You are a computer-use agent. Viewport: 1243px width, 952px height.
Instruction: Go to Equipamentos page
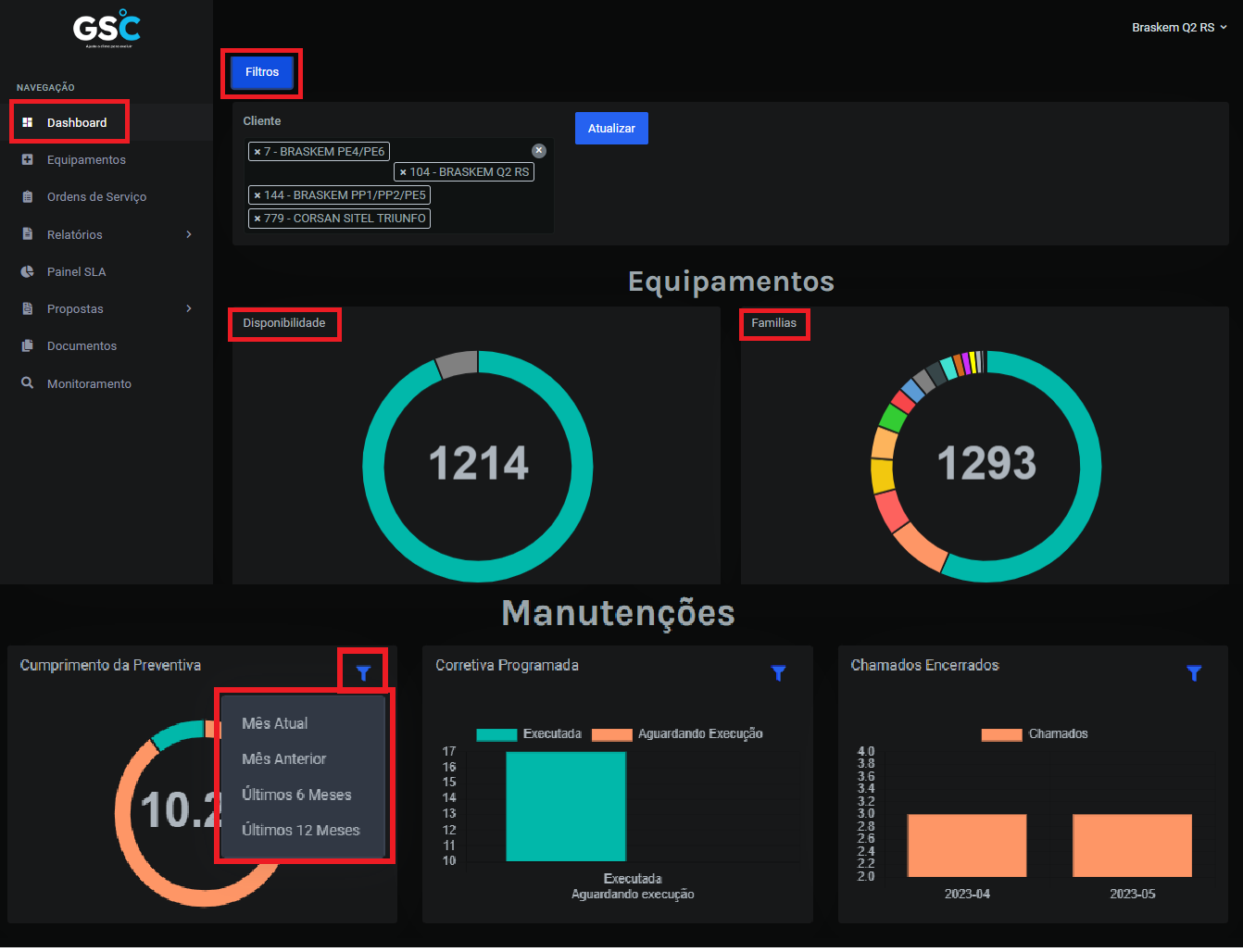[107, 159]
